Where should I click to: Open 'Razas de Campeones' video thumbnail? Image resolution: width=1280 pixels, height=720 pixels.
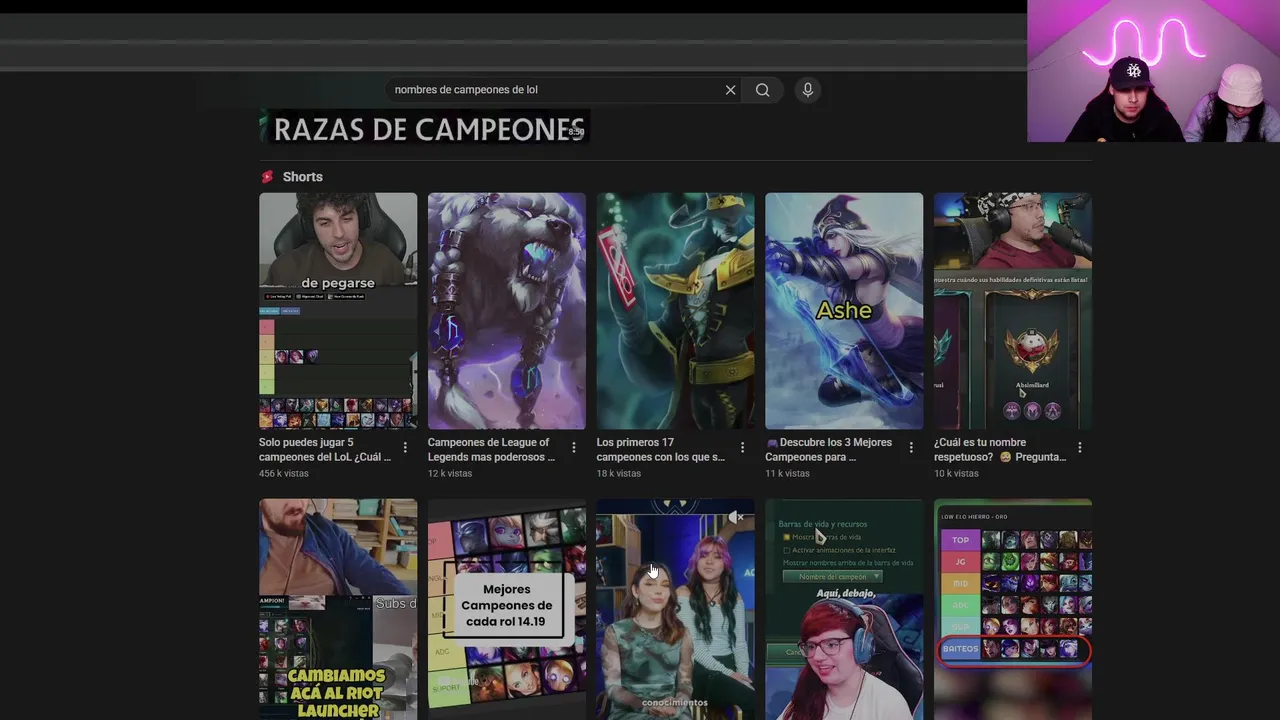click(x=425, y=128)
